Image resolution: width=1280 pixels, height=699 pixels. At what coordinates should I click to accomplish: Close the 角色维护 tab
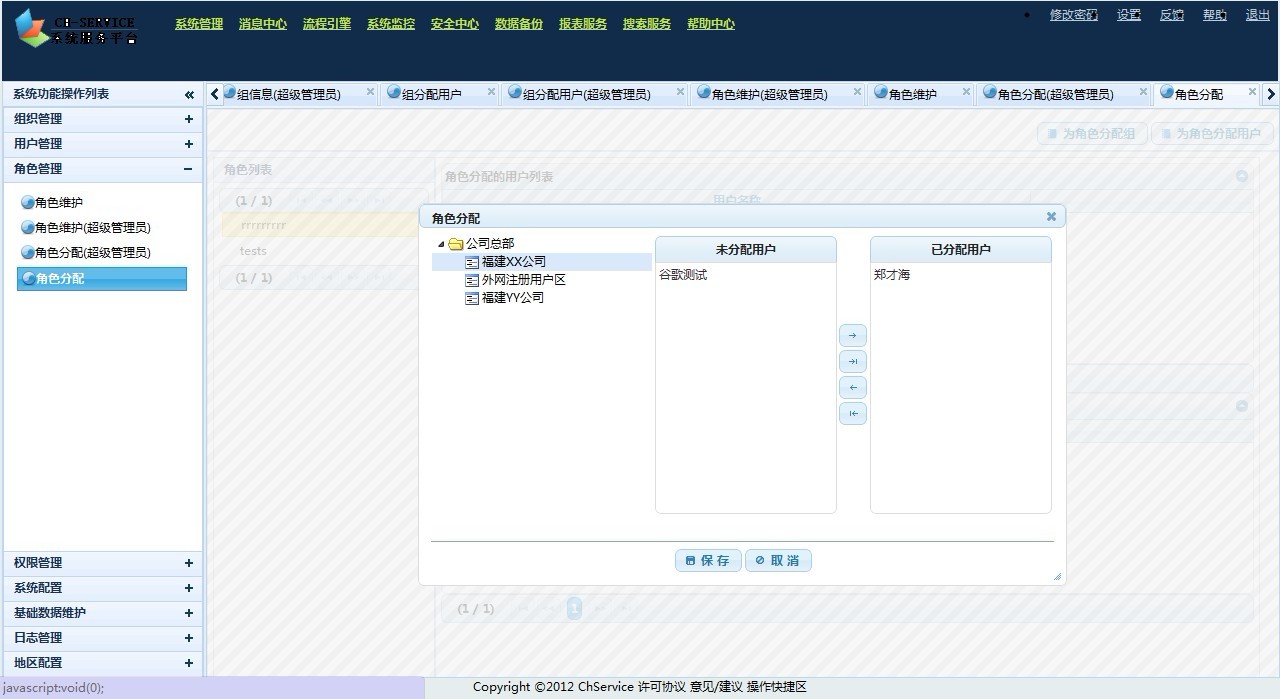pos(966,92)
